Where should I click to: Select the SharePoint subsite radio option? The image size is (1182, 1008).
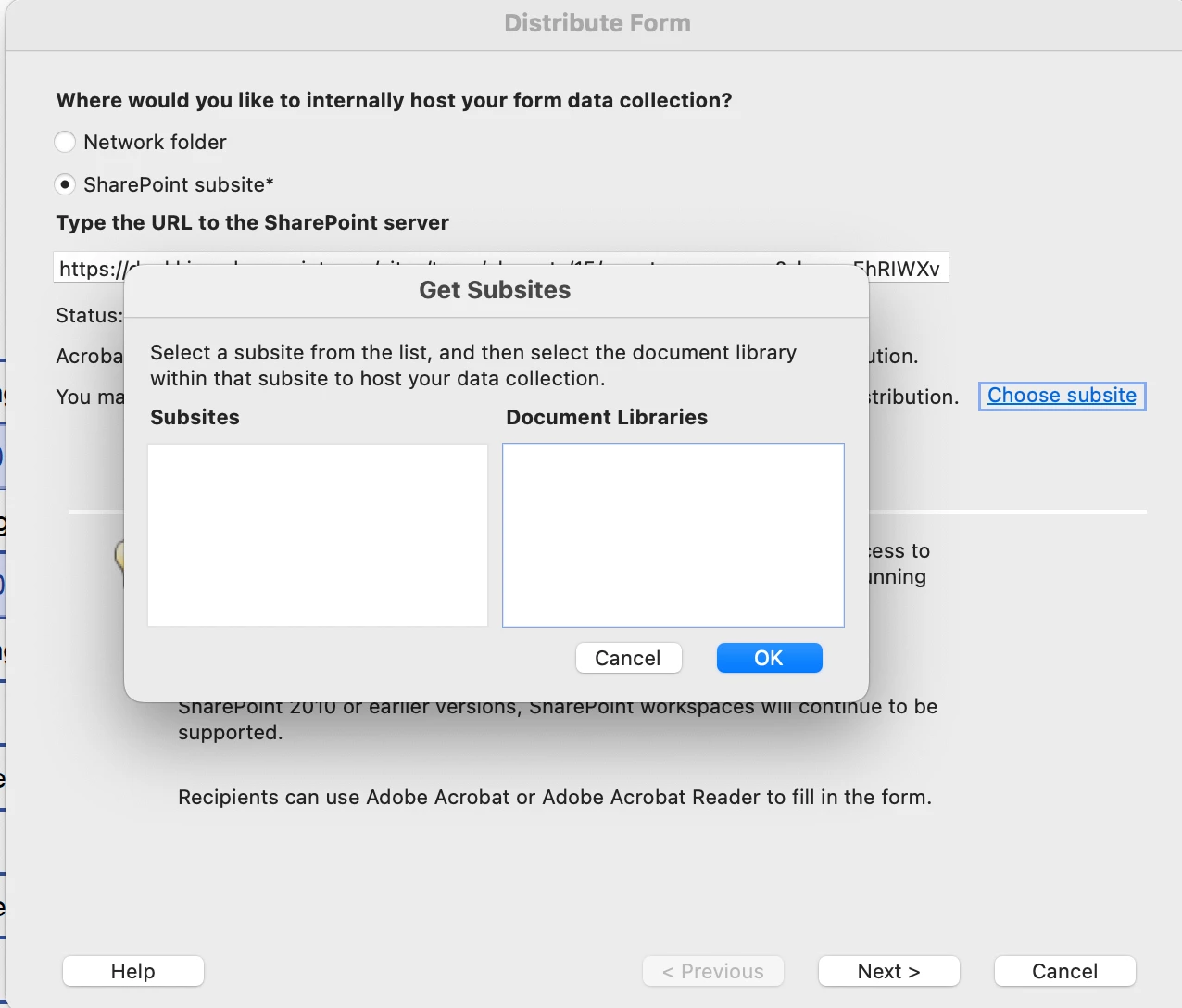click(x=65, y=184)
